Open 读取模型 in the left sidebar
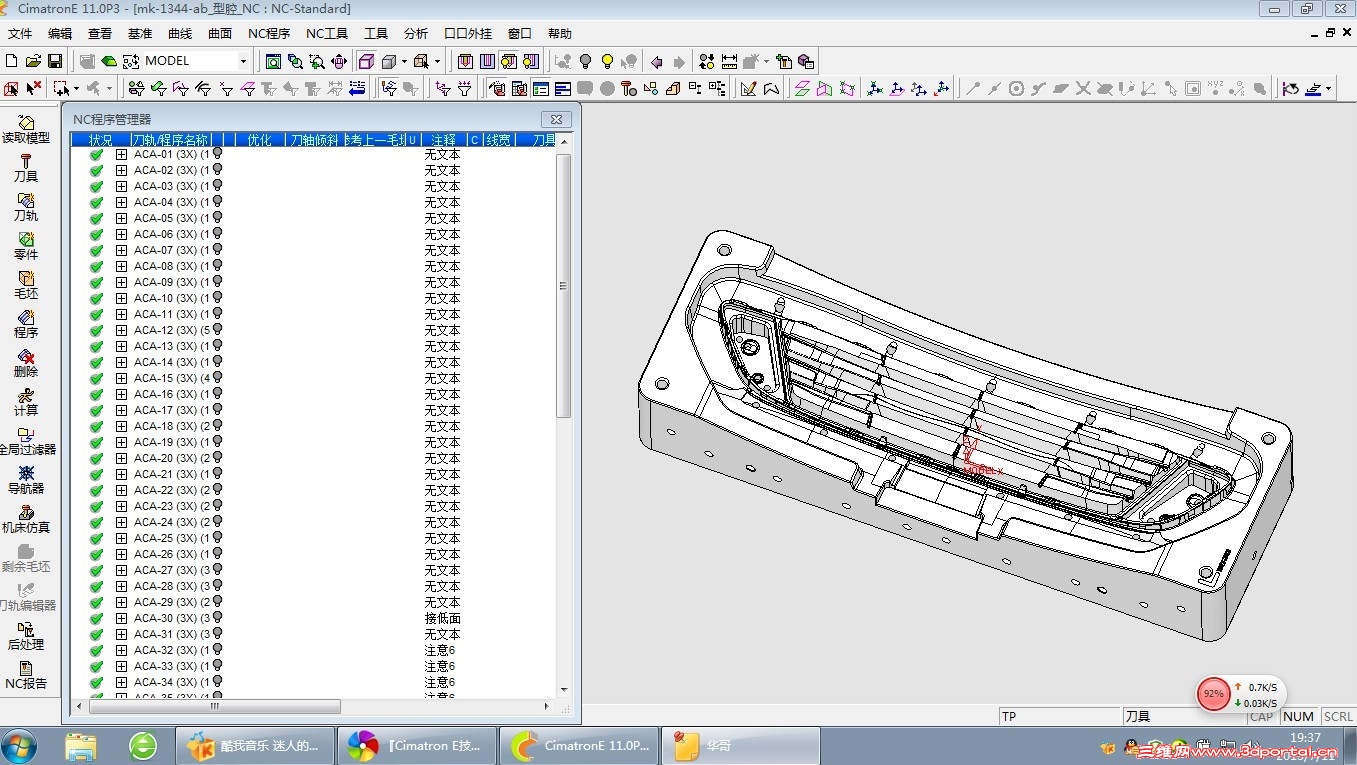 tap(26, 129)
